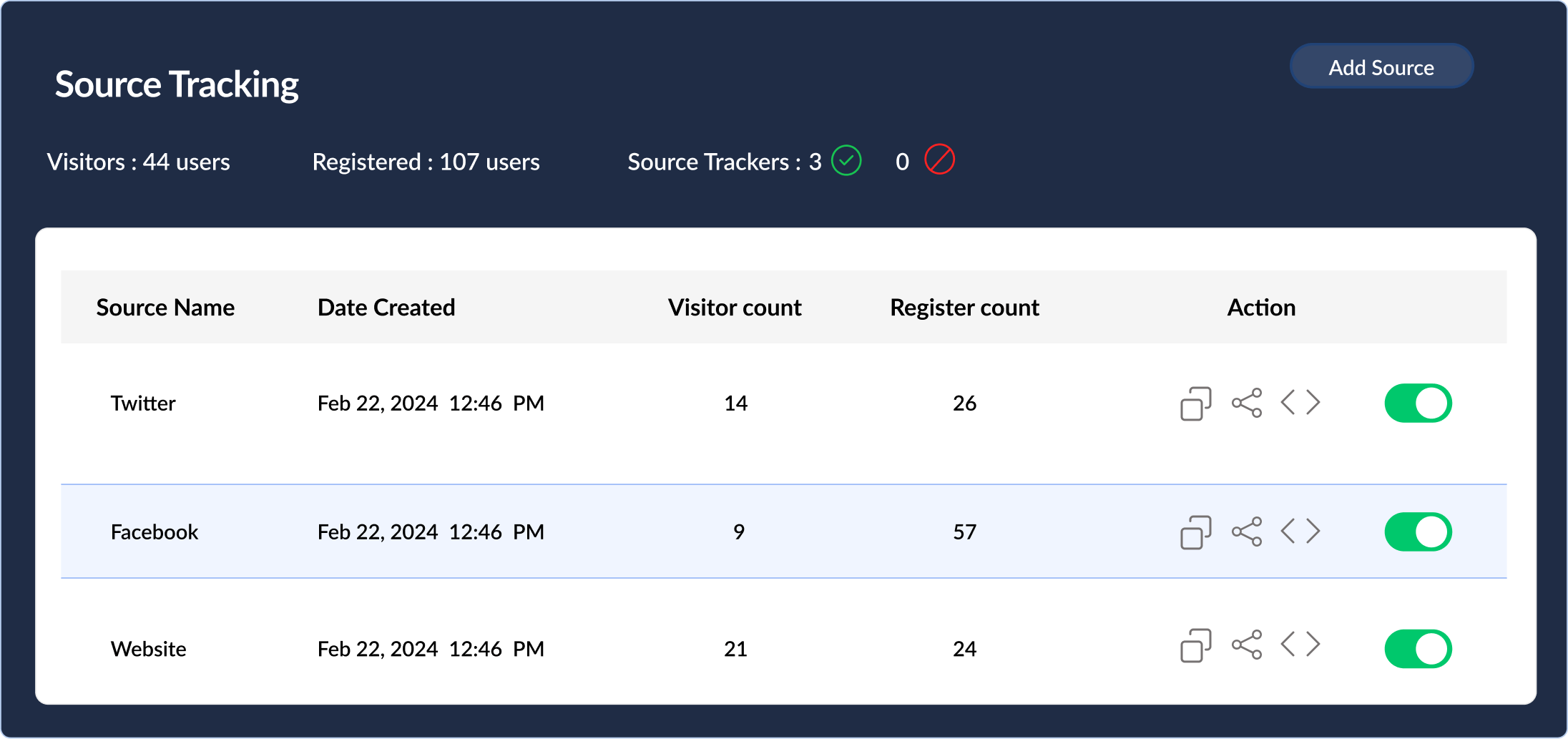
Task: Click the Visitors 44 users stat
Action: click(x=139, y=162)
